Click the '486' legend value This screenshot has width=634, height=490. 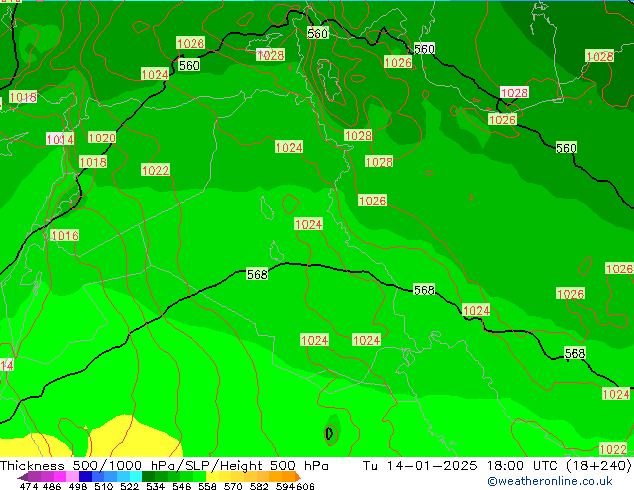pos(52,486)
